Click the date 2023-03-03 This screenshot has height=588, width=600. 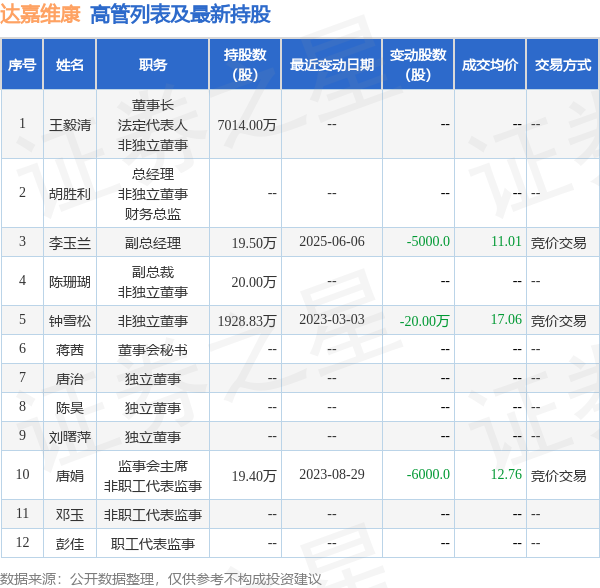pos(332,319)
